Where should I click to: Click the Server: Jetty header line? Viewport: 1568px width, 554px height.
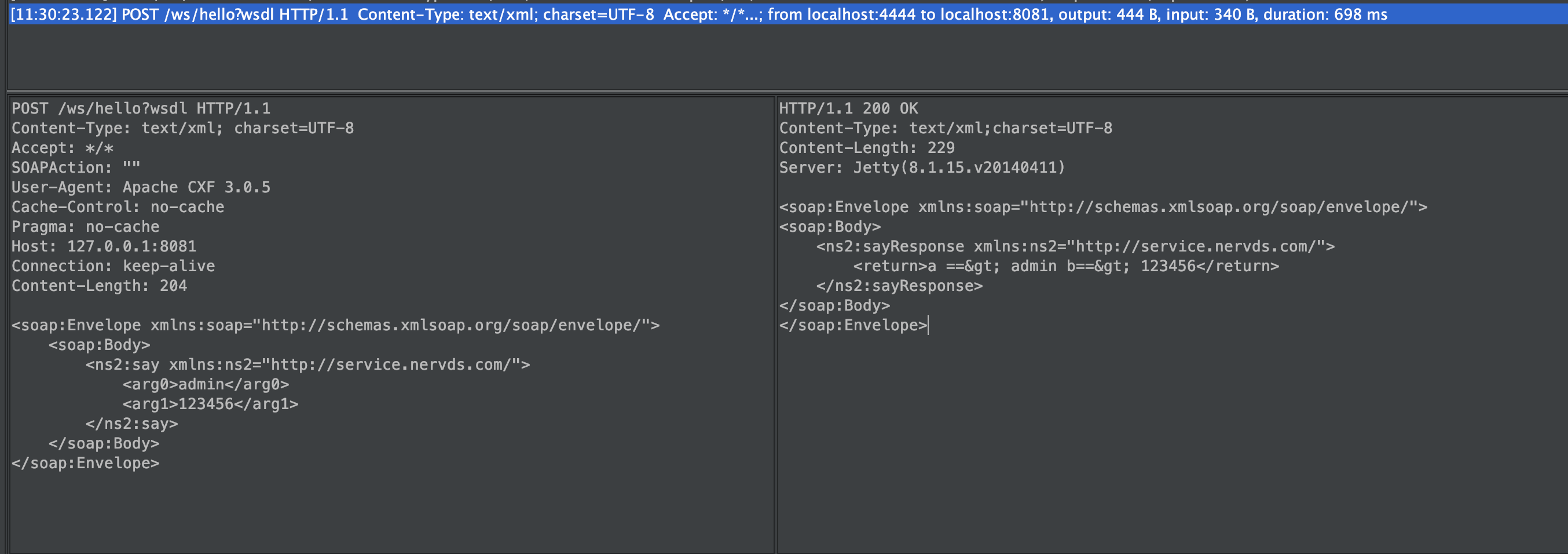pos(922,167)
